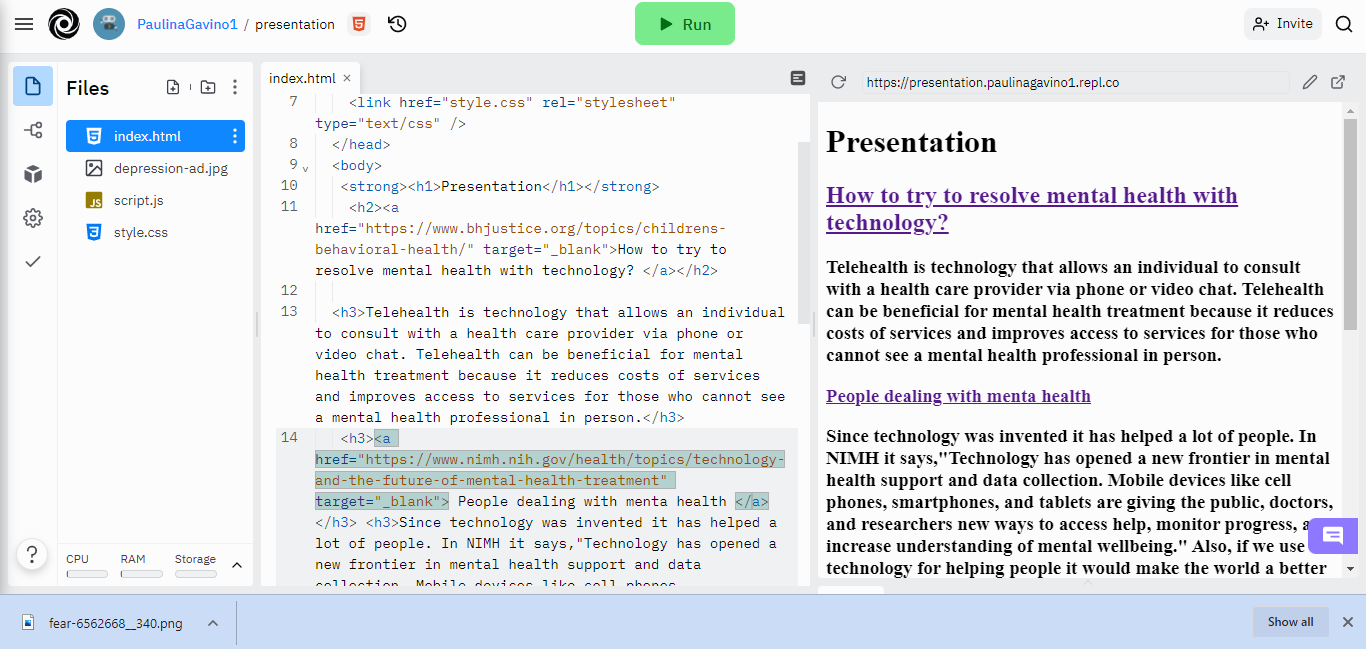Invite collaborators with the Invite button

click(1283, 24)
